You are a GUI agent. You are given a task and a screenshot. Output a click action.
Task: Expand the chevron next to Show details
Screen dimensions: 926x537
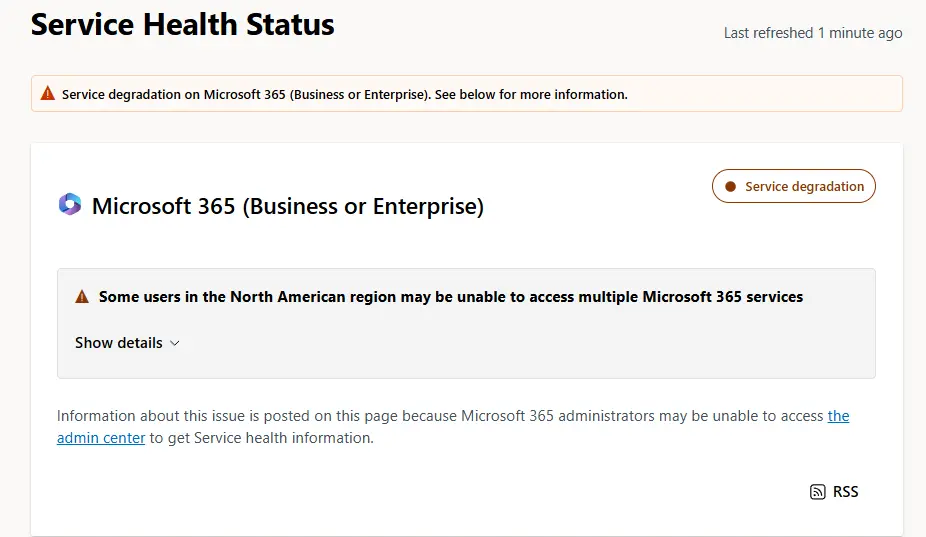point(175,343)
